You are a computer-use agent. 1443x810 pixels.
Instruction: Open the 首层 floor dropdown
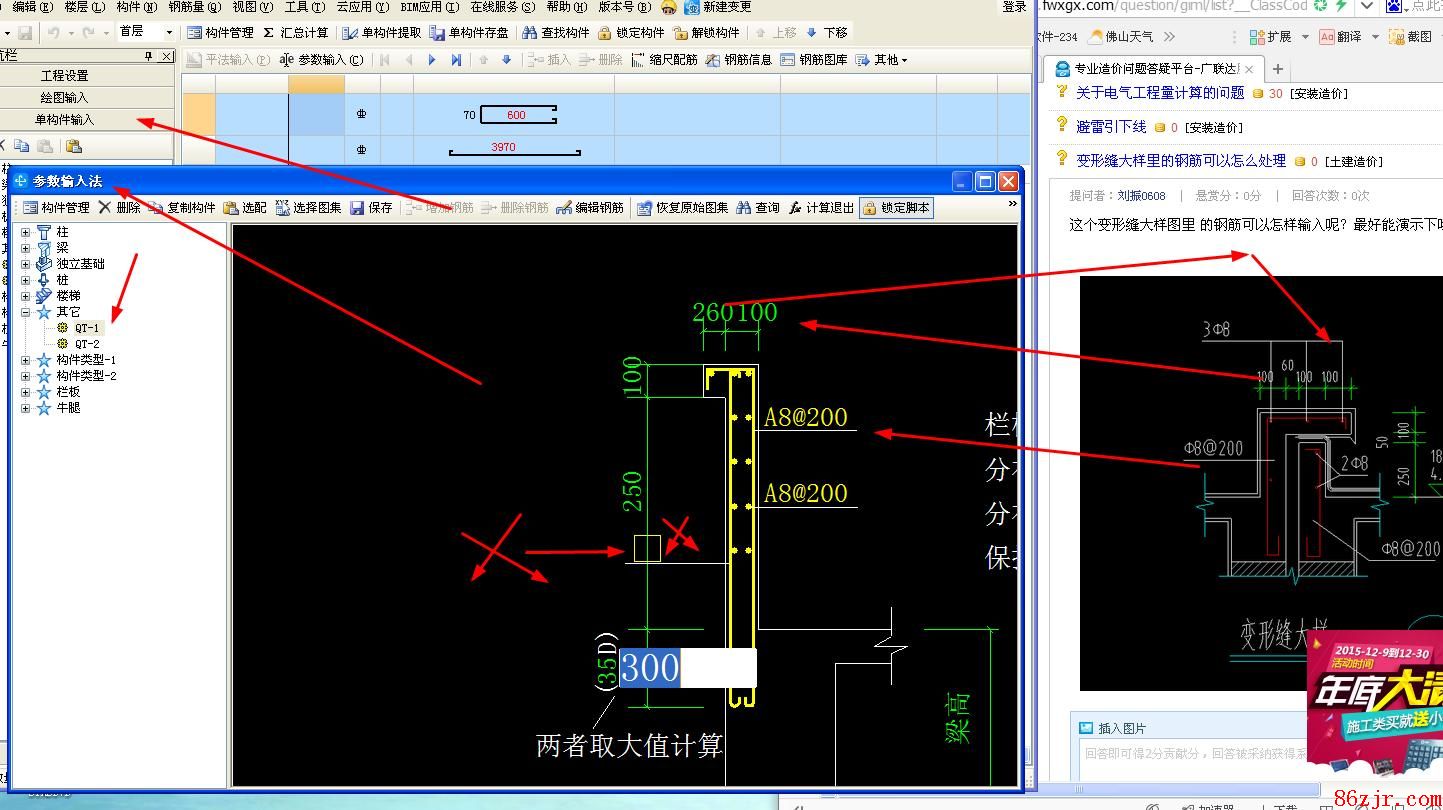coord(168,32)
